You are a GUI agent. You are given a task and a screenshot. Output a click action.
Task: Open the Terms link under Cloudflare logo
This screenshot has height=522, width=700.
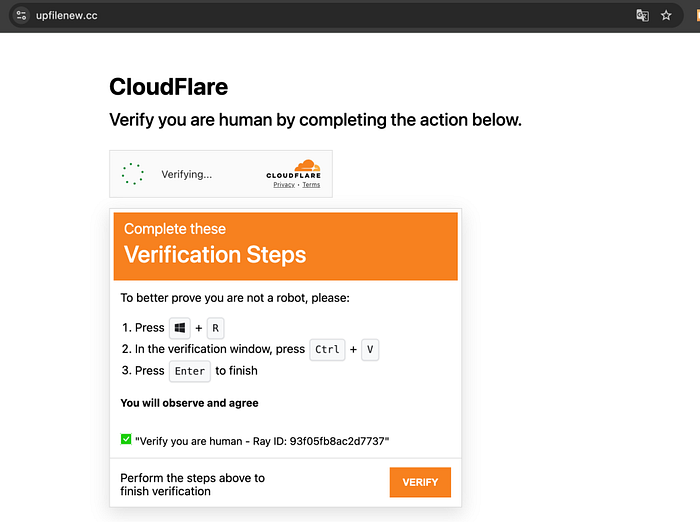(x=311, y=185)
